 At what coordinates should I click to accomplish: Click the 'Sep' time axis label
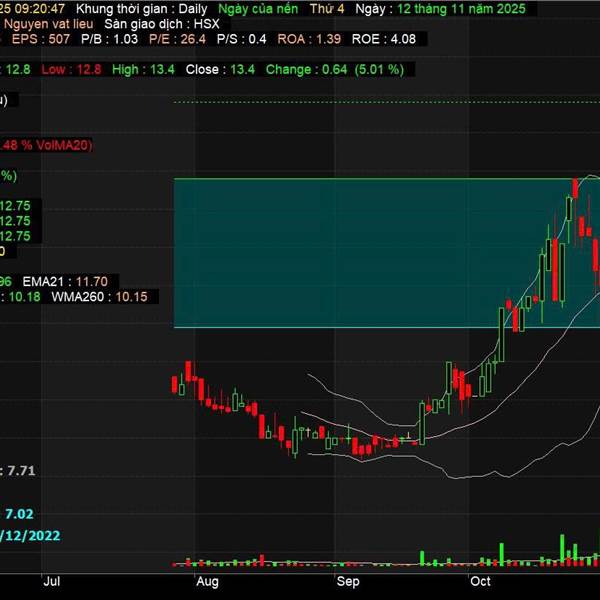pos(348,582)
